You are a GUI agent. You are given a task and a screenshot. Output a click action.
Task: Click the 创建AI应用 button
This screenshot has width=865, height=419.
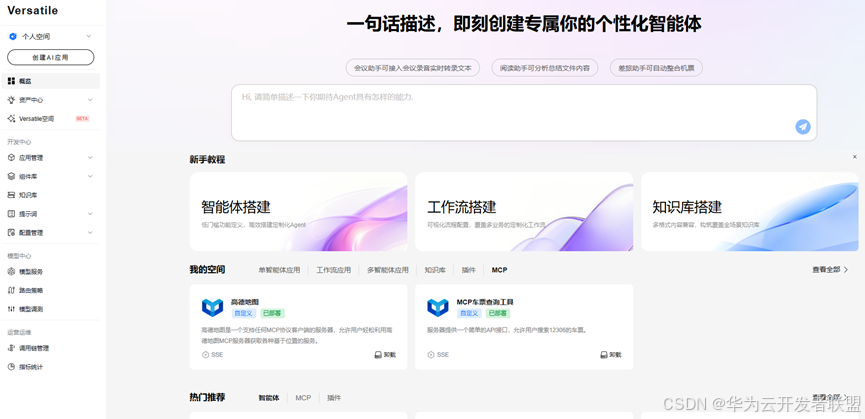tap(51, 57)
